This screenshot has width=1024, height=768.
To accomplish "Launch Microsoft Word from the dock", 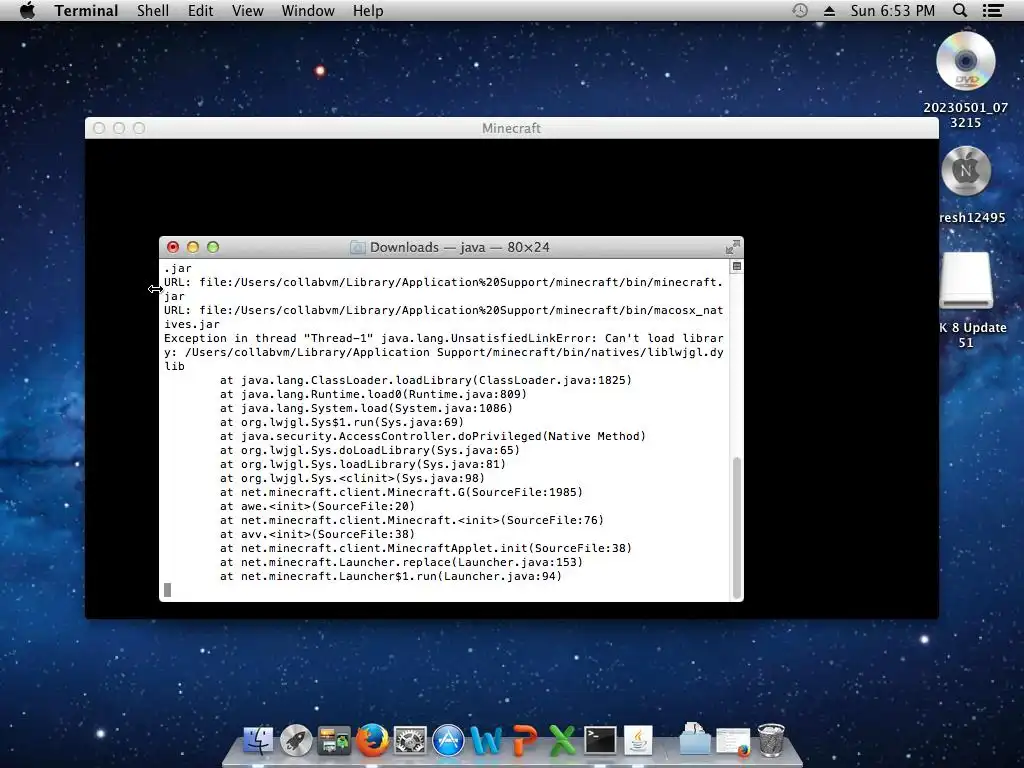I will click(x=486, y=741).
